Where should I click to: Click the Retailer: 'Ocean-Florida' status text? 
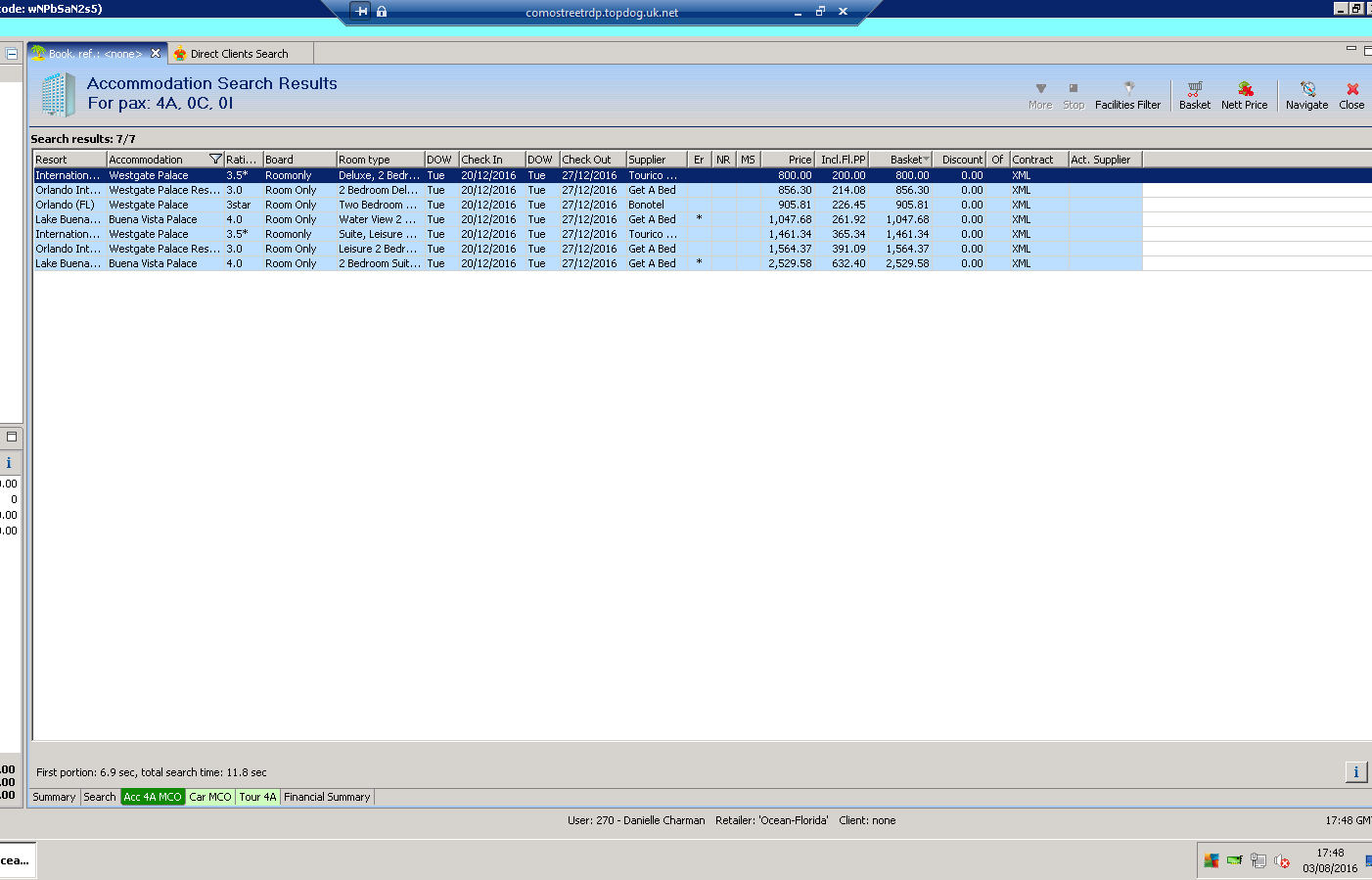[772, 820]
